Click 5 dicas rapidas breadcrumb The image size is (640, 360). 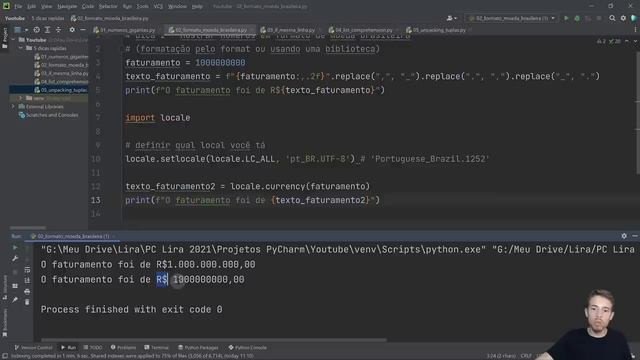coord(48,18)
